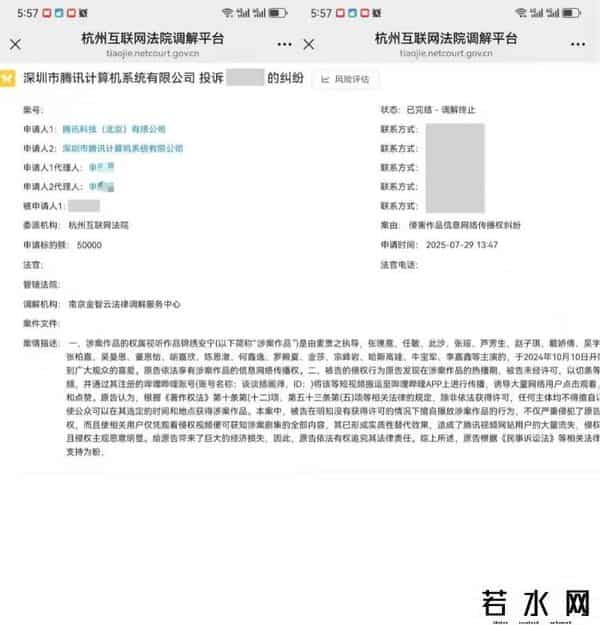Screen dimensions: 600x625
Task: Open 申请人1 腾讯科技（北京）有限公司 link
Action: coord(114,129)
